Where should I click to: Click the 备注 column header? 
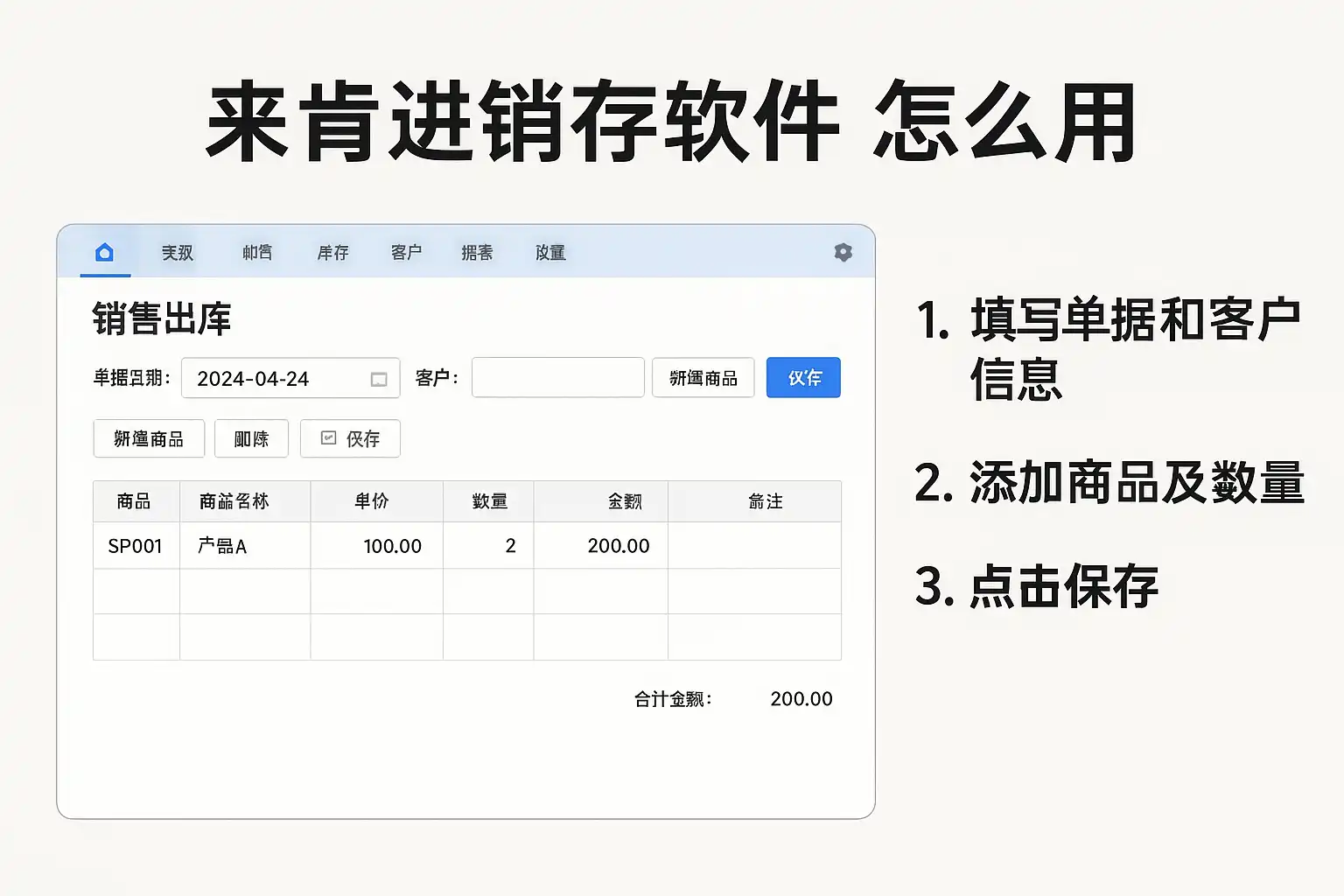click(765, 501)
